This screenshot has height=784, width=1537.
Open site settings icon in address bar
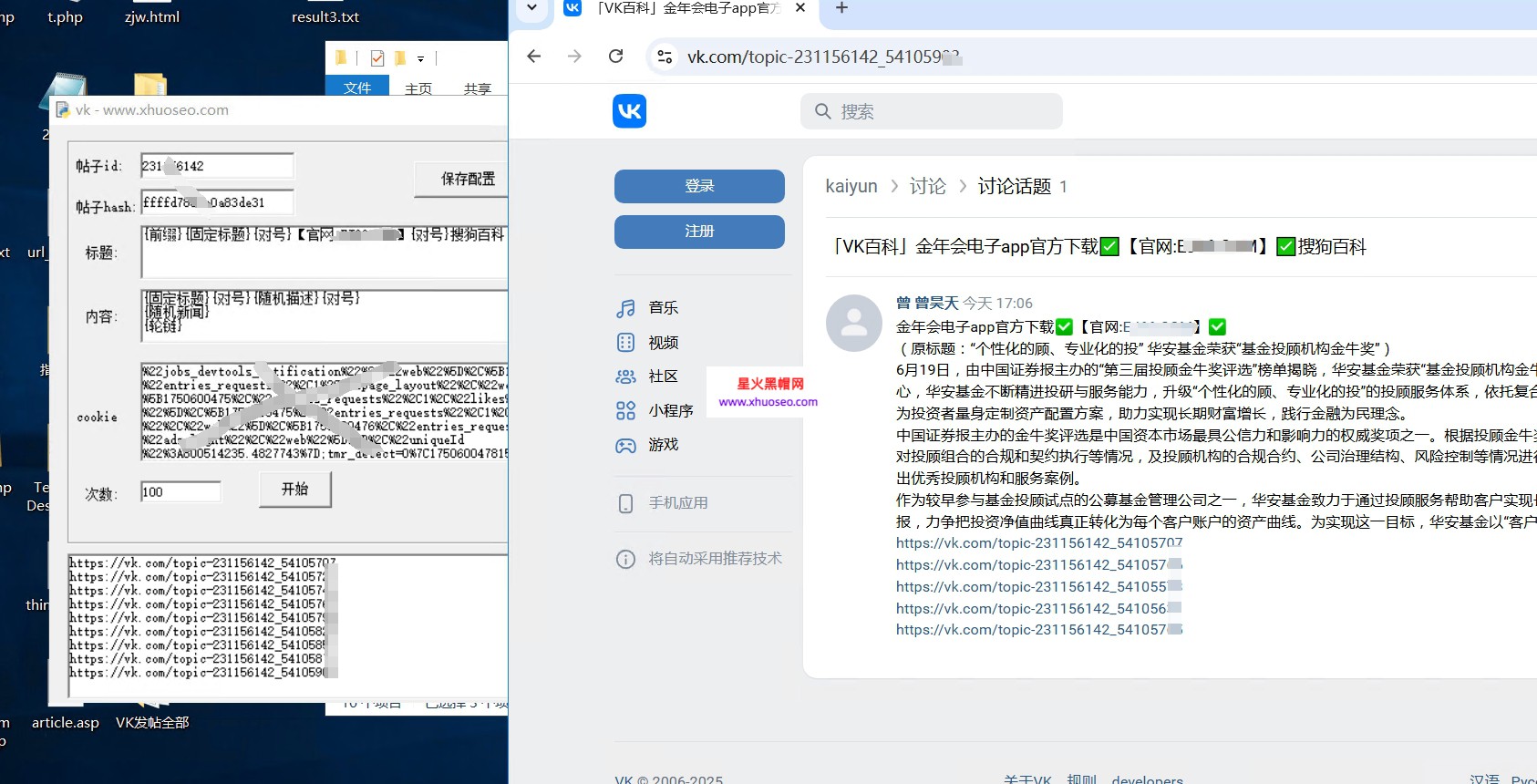tap(665, 57)
